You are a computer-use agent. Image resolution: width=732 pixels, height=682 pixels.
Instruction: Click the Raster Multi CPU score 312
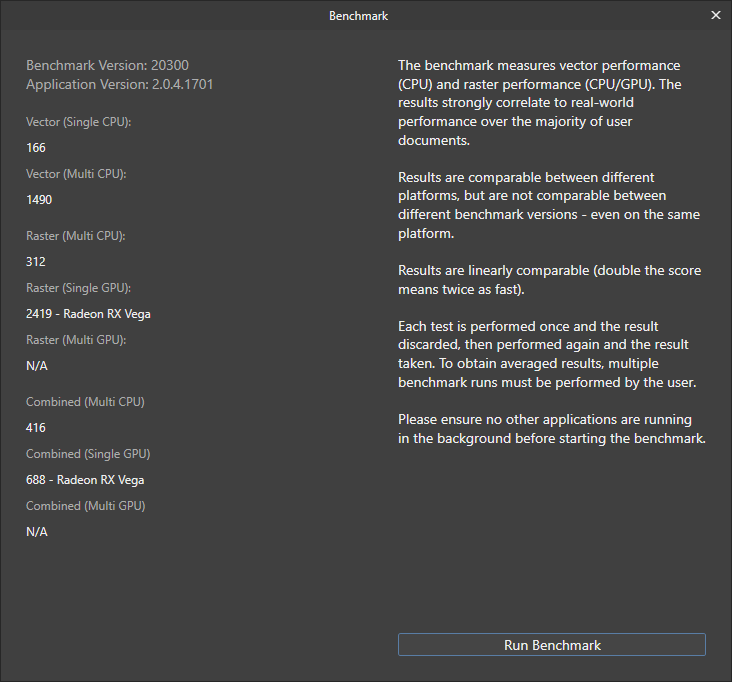click(x=36, y=262)
